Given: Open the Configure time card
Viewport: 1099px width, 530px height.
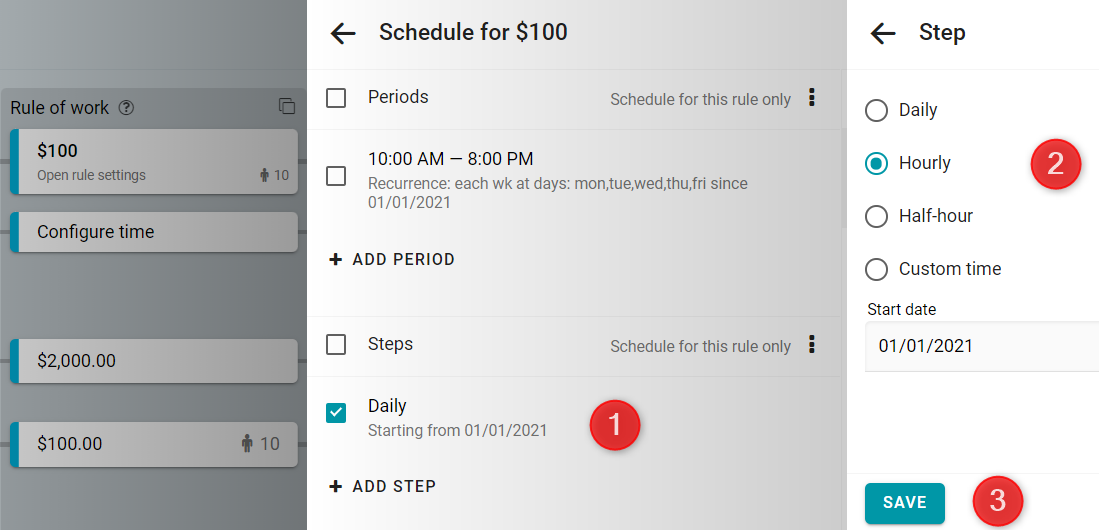Looking at the screenshot, I should tap(154, 232).
